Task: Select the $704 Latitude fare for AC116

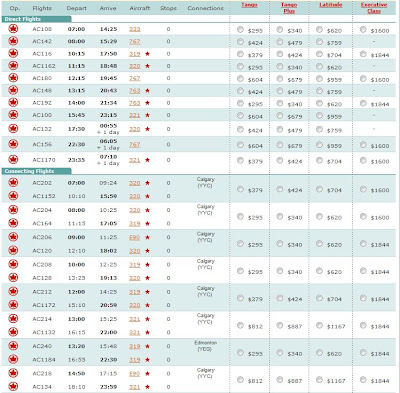Action: click(x=319, y=54)
